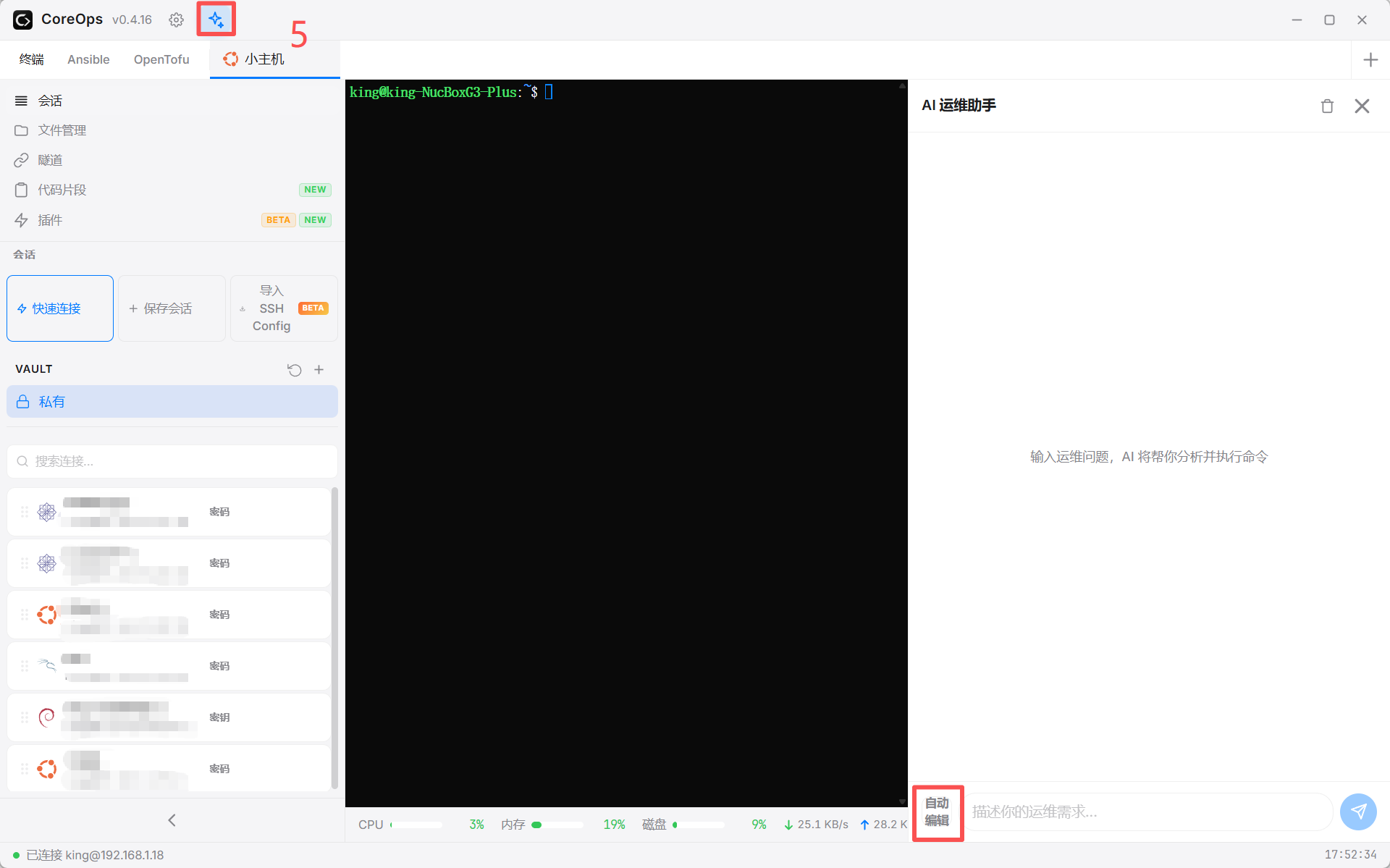Image resolution: width=1390 pixels, height=868 pixels.
Task: Click the CoreOps logo icon
Action: (23, 20)
